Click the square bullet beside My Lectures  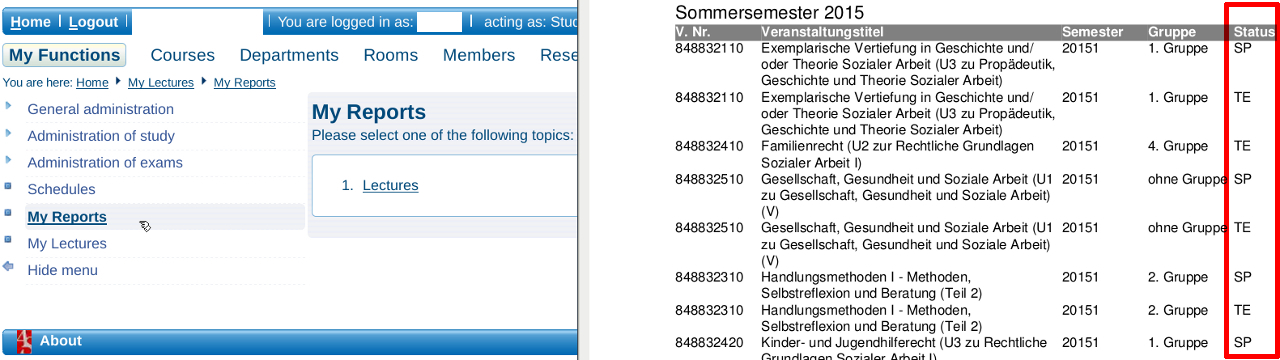pos(9,240)
